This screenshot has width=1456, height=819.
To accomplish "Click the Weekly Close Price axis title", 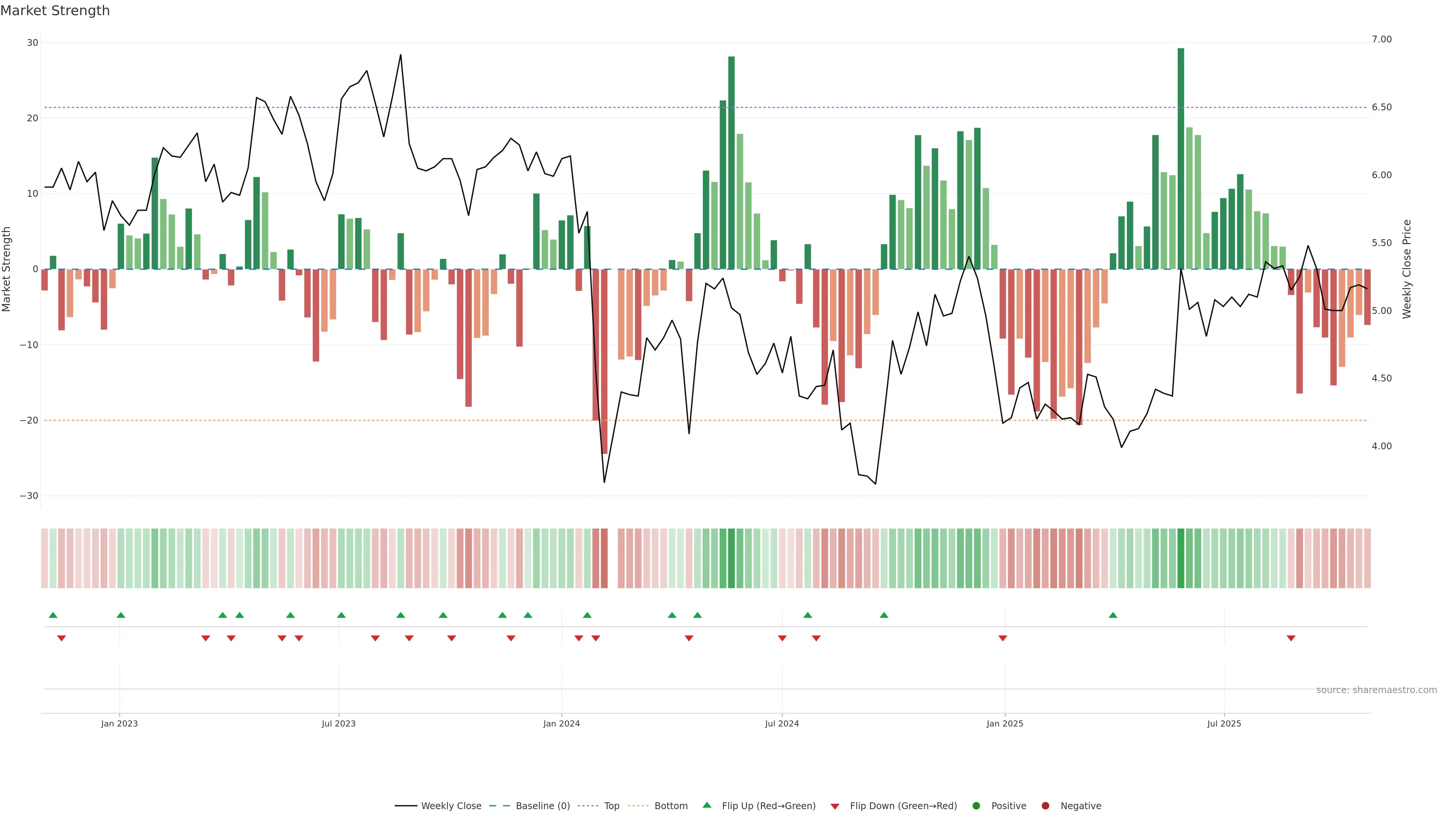I will click(x=1407, y=269).
